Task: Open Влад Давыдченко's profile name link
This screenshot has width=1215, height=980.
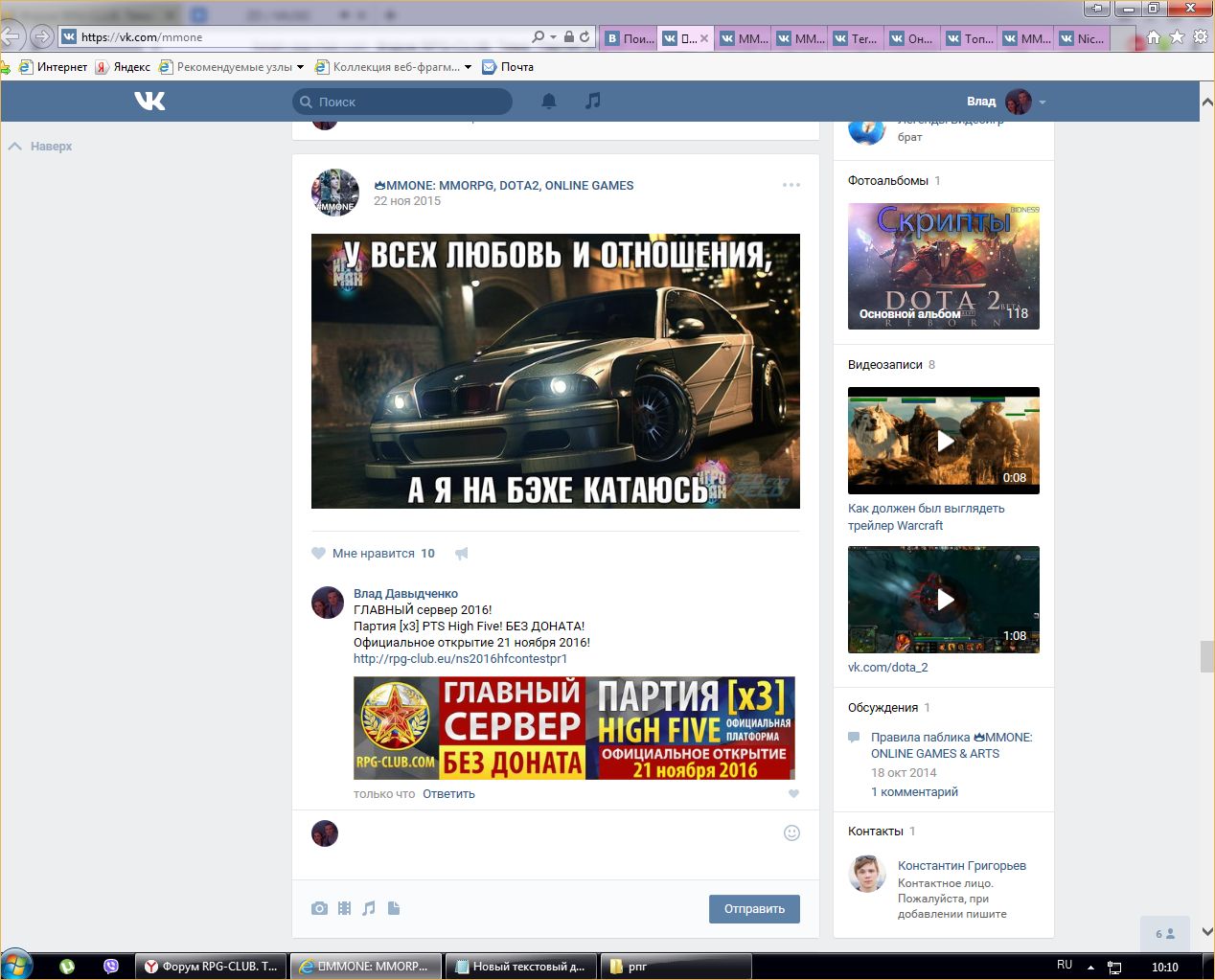Action: coord(405,594)
